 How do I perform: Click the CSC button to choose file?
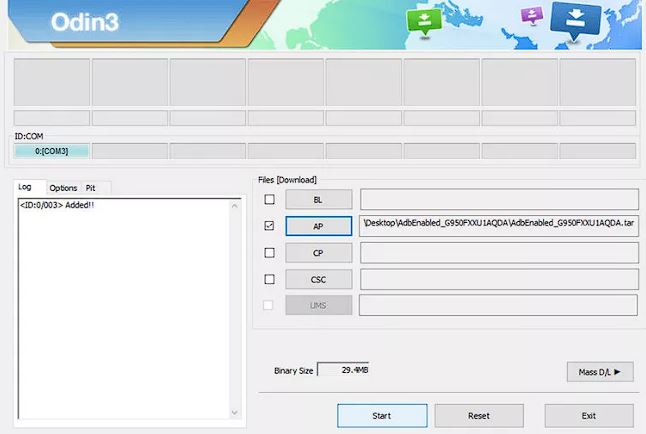[x=318, y=279]
